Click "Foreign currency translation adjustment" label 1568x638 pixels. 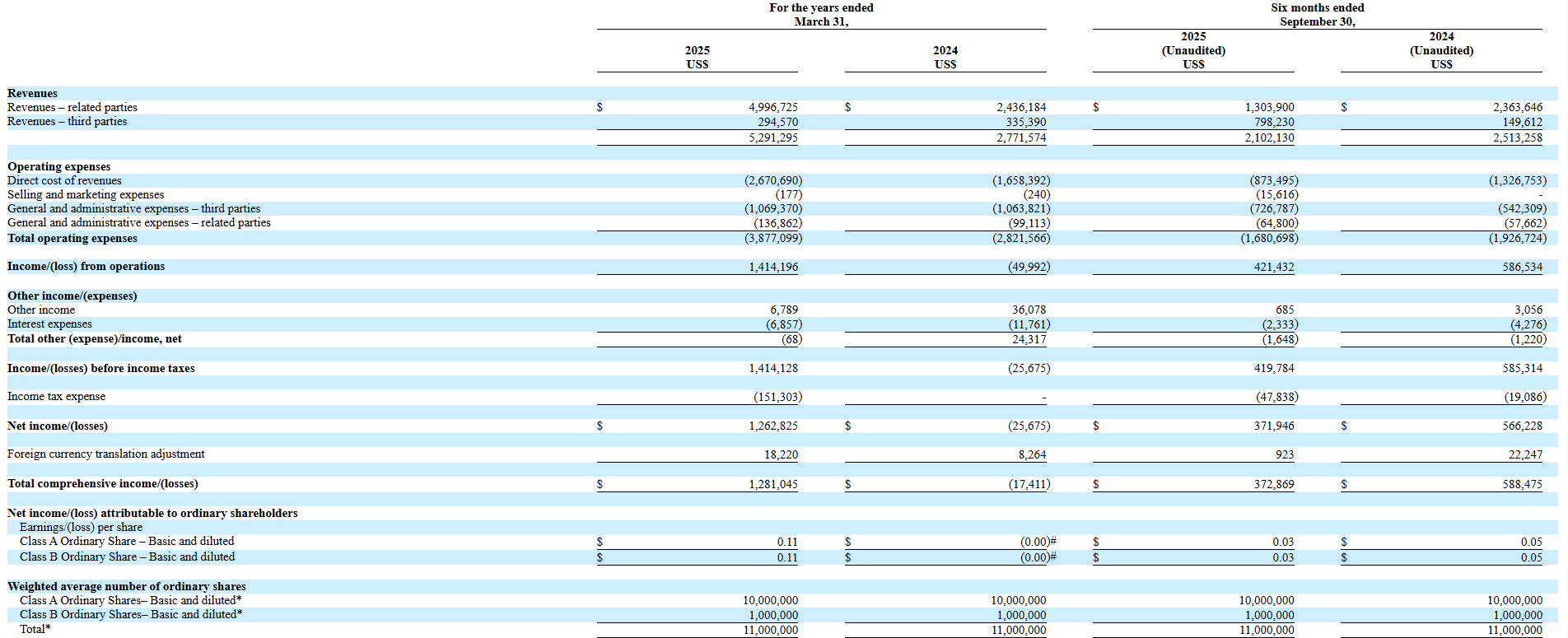pyautogui.click(x=105, y=454)
